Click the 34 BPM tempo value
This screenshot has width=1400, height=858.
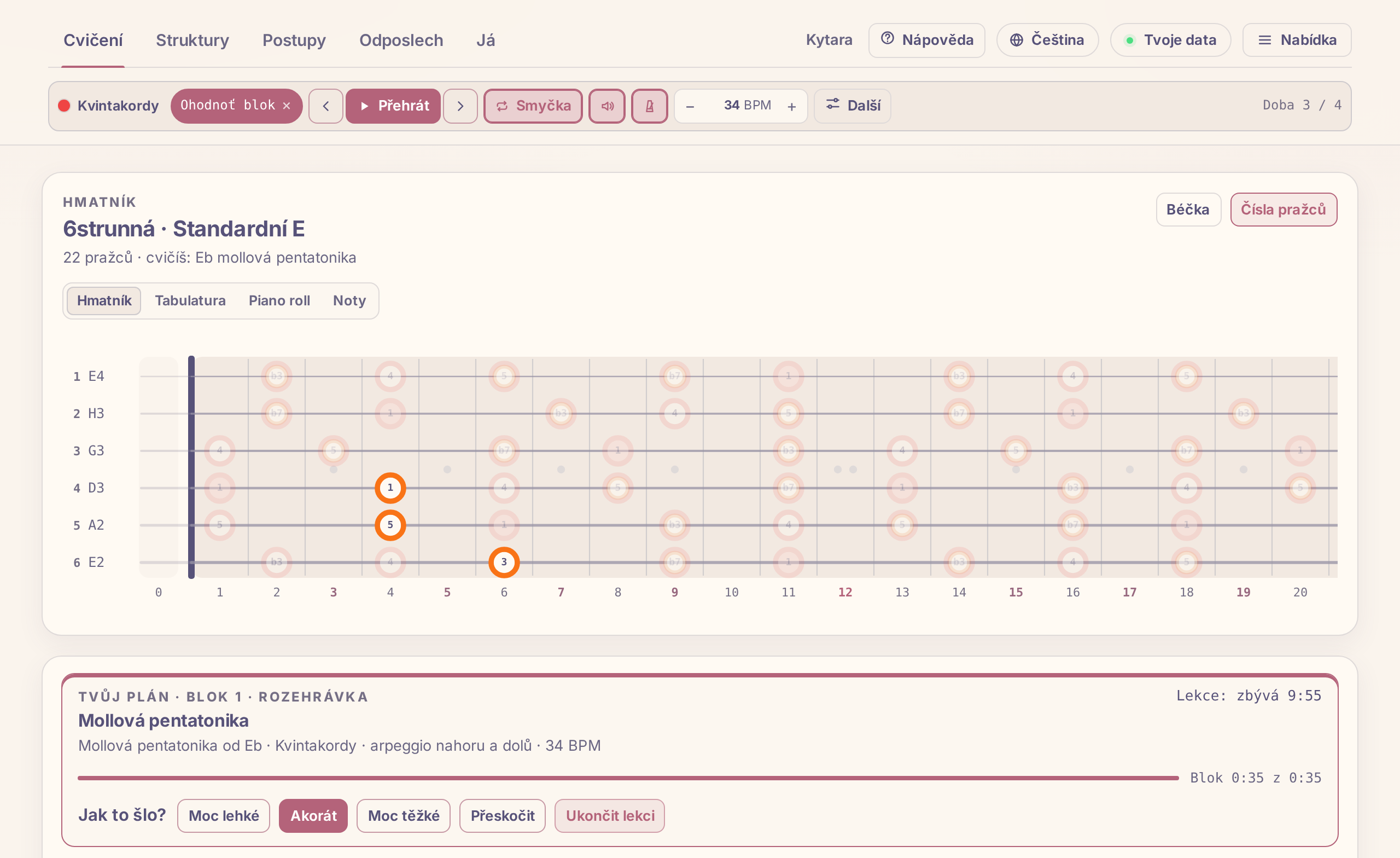coord(747,106)
